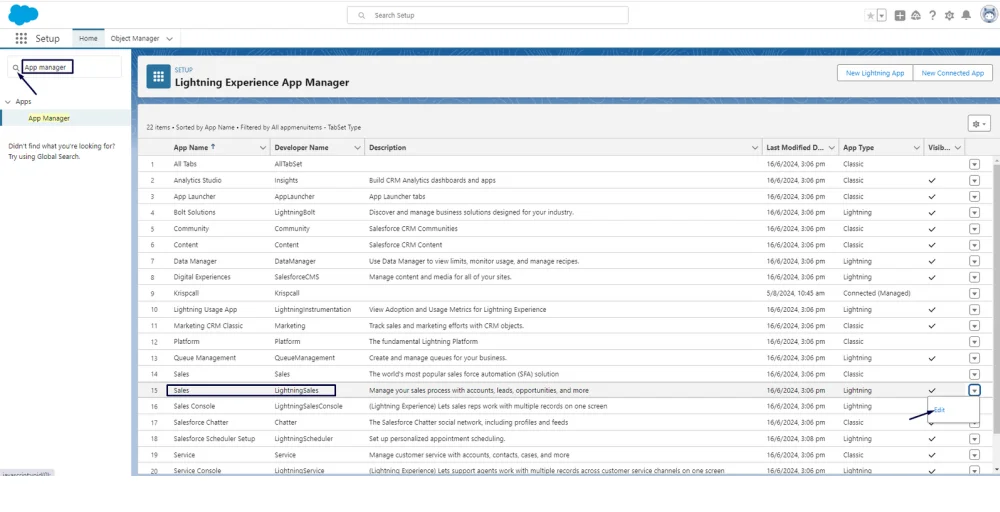Click the Setup breadcrumb label above the title
Viewport: 1000px width, 512px height.
pyautogui.click(x=184, y=70)
